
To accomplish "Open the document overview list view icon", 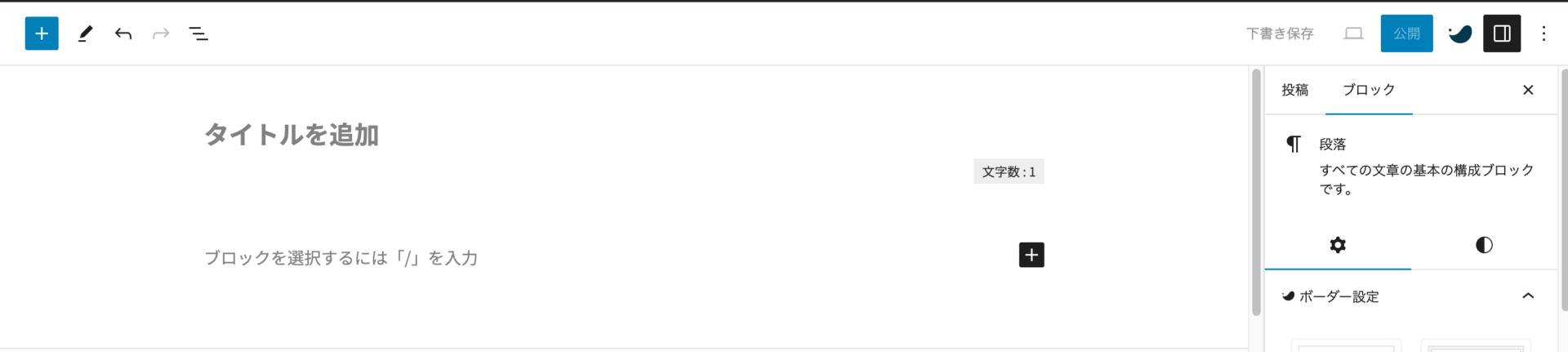I will click(x=198, y=33).
